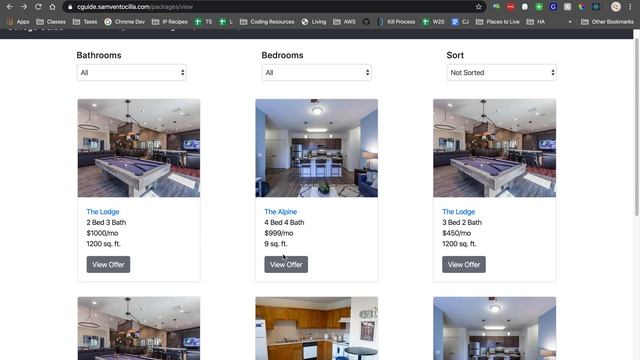Open the IP Recipes bookmark folder

(x=169, y=22)
